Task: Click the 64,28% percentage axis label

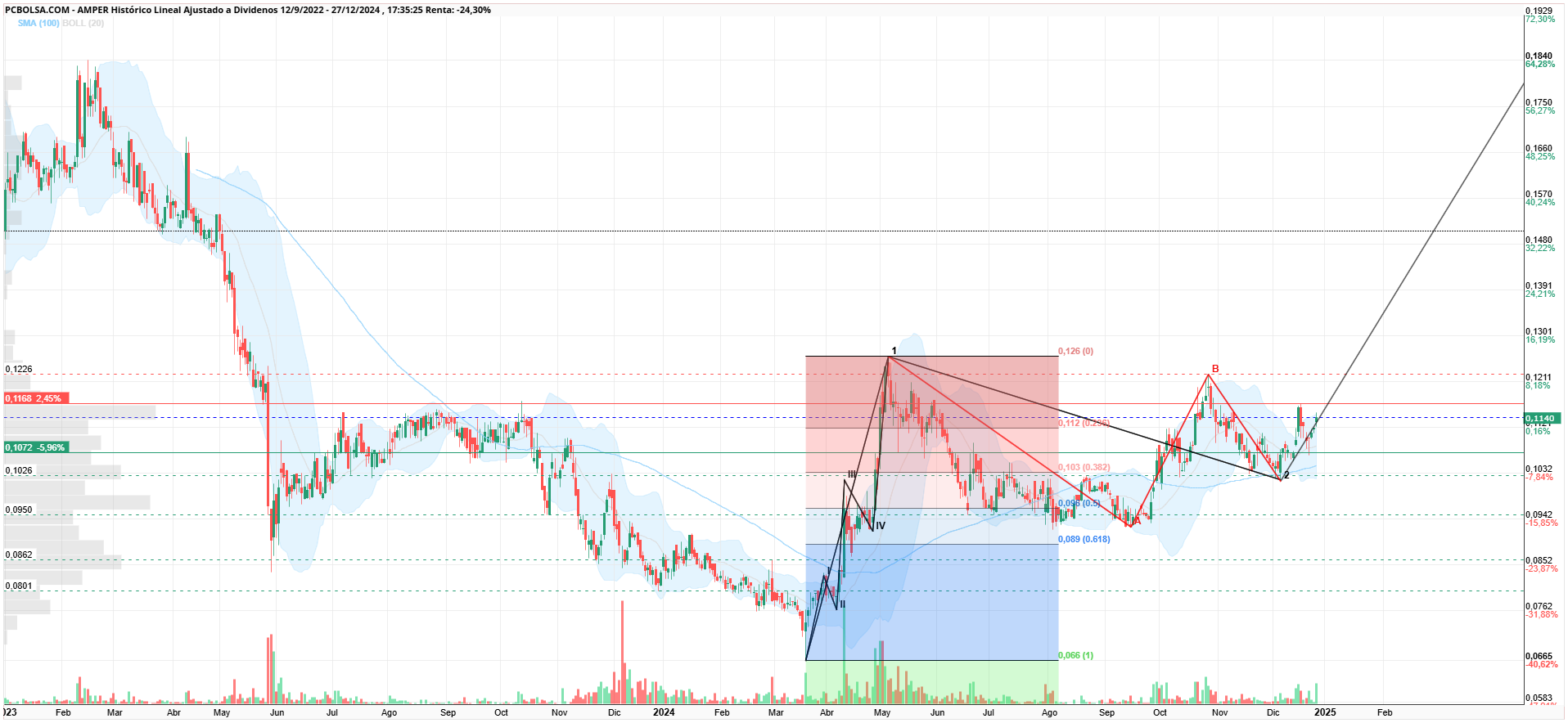Action: tap(1541, 64)
